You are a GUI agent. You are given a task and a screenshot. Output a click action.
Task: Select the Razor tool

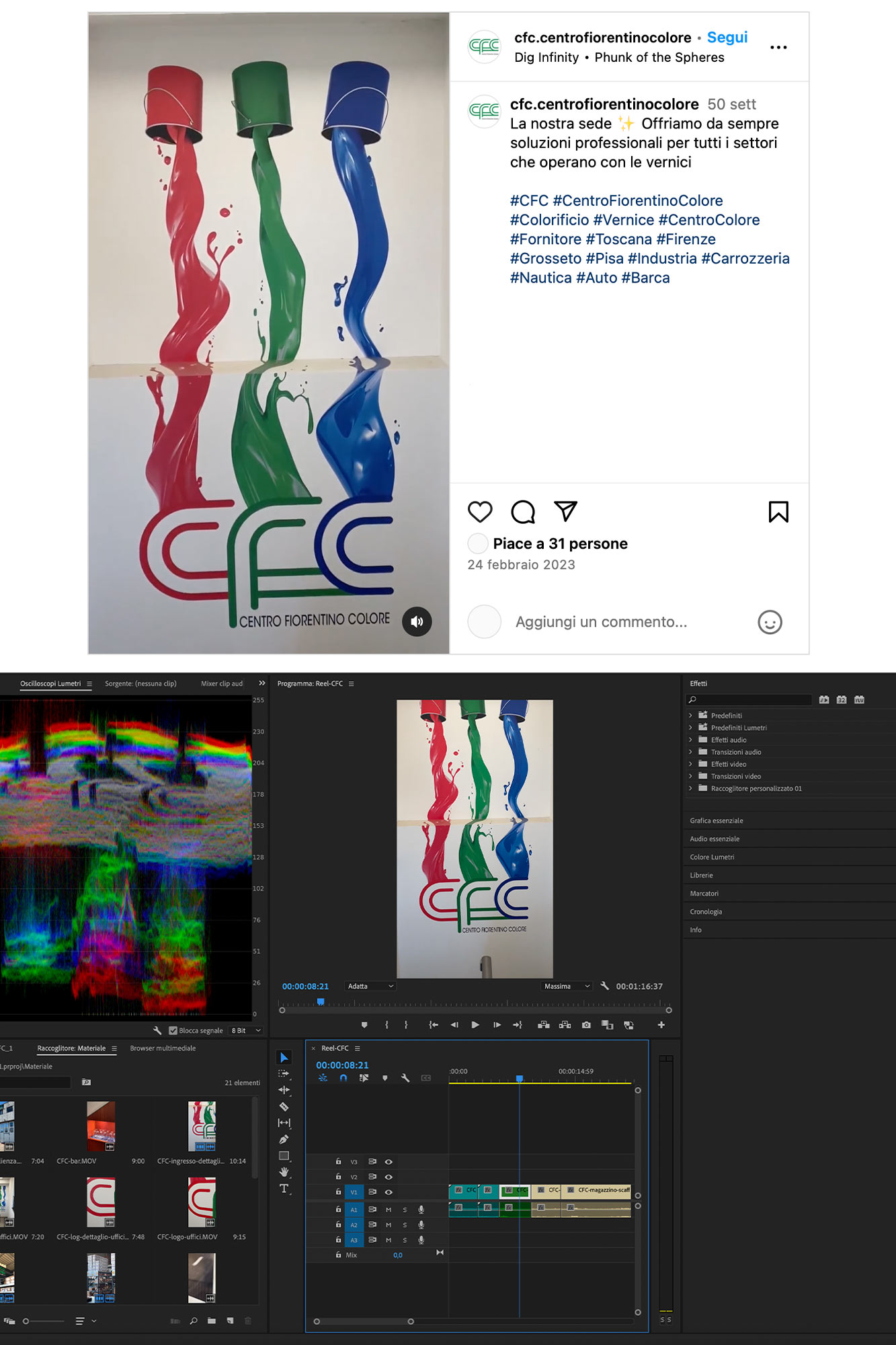(284, 1106)
